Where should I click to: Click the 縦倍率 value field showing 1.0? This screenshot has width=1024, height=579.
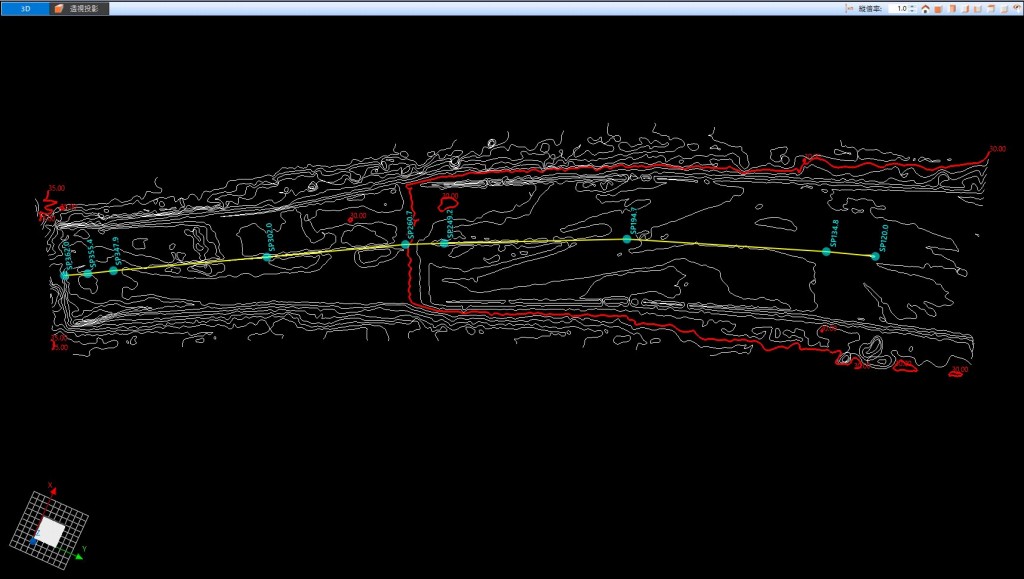coord(899,8)
